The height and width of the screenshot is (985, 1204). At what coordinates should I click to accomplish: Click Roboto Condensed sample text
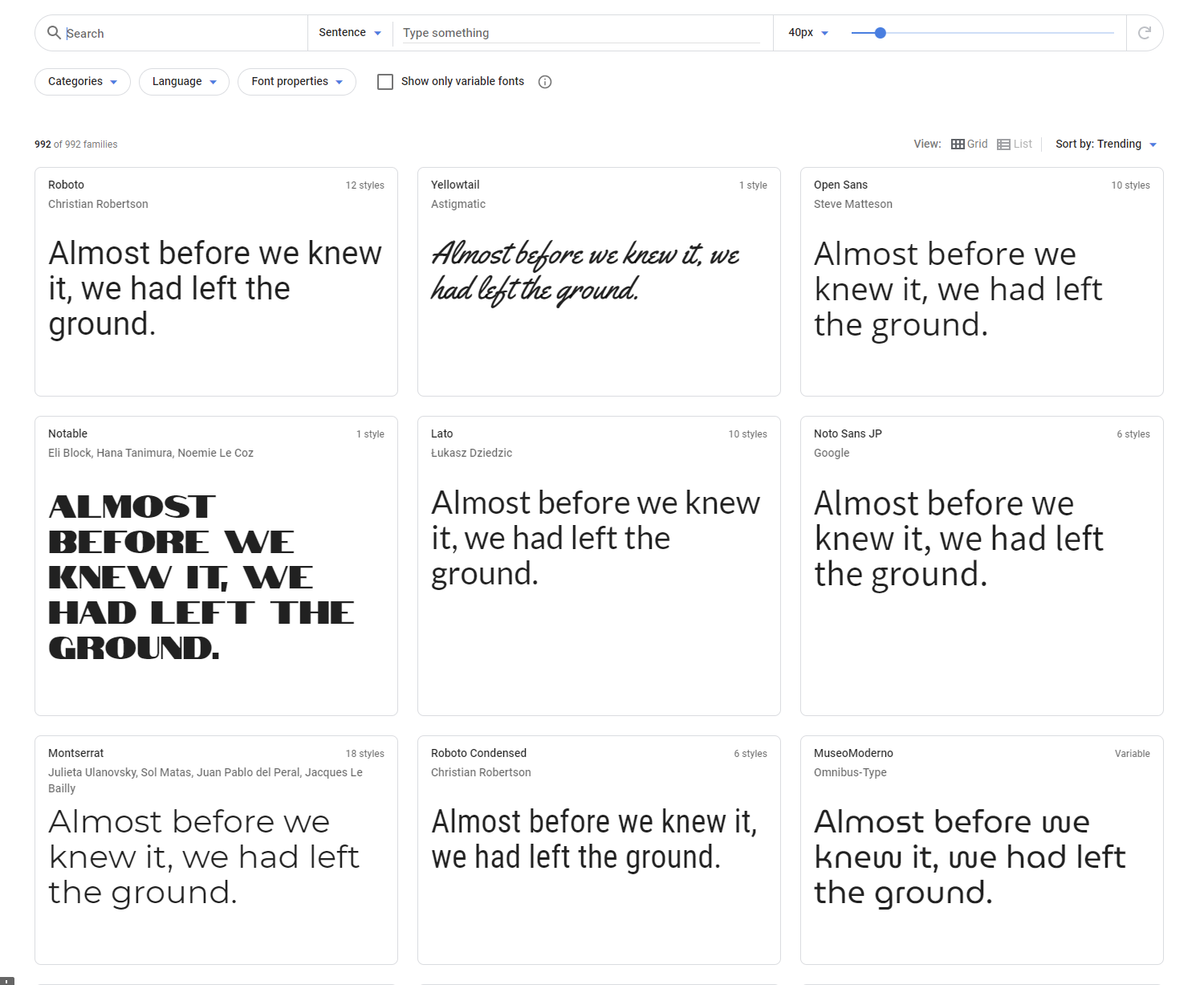pyautogui.click(x=594, y=840)
